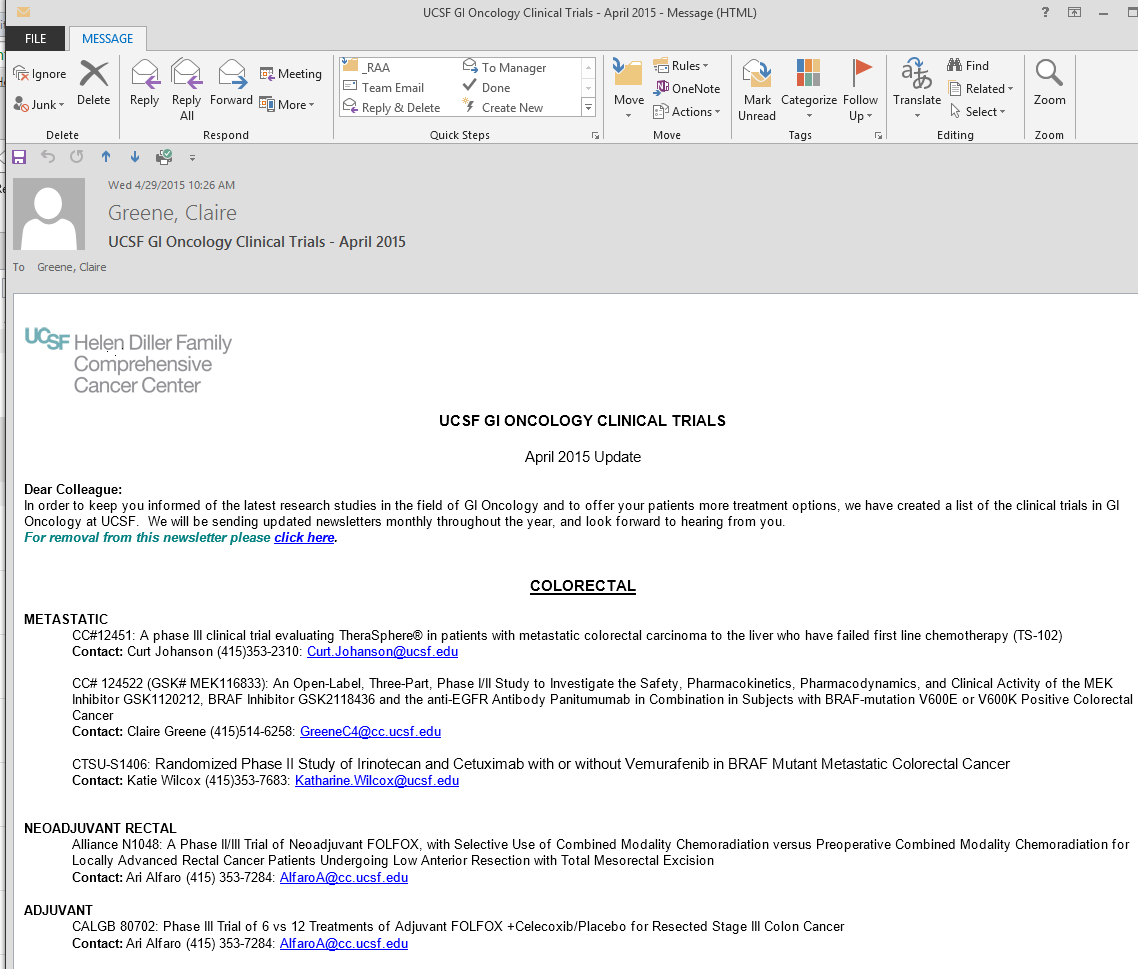Click Find in the Editing group
This screenshot has width=1138, height=969.
coord(967,65)
